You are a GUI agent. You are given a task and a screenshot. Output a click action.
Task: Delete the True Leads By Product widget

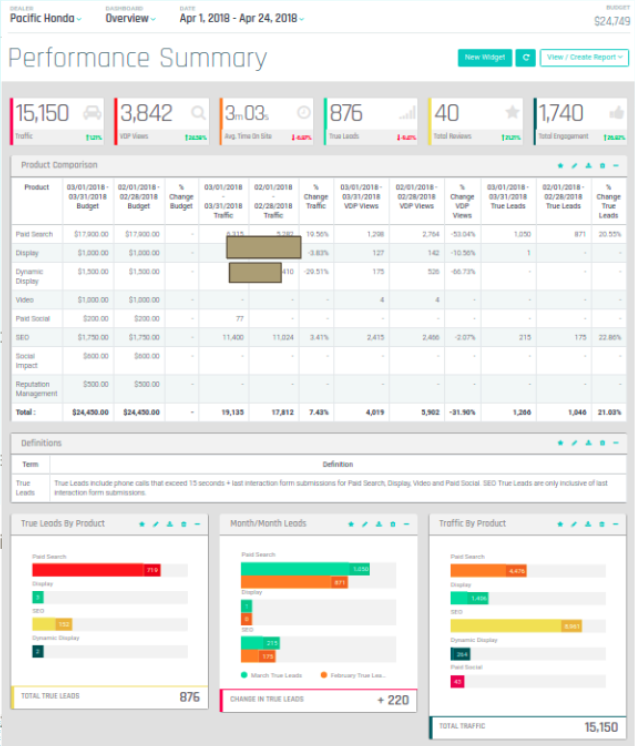point(183,523)
